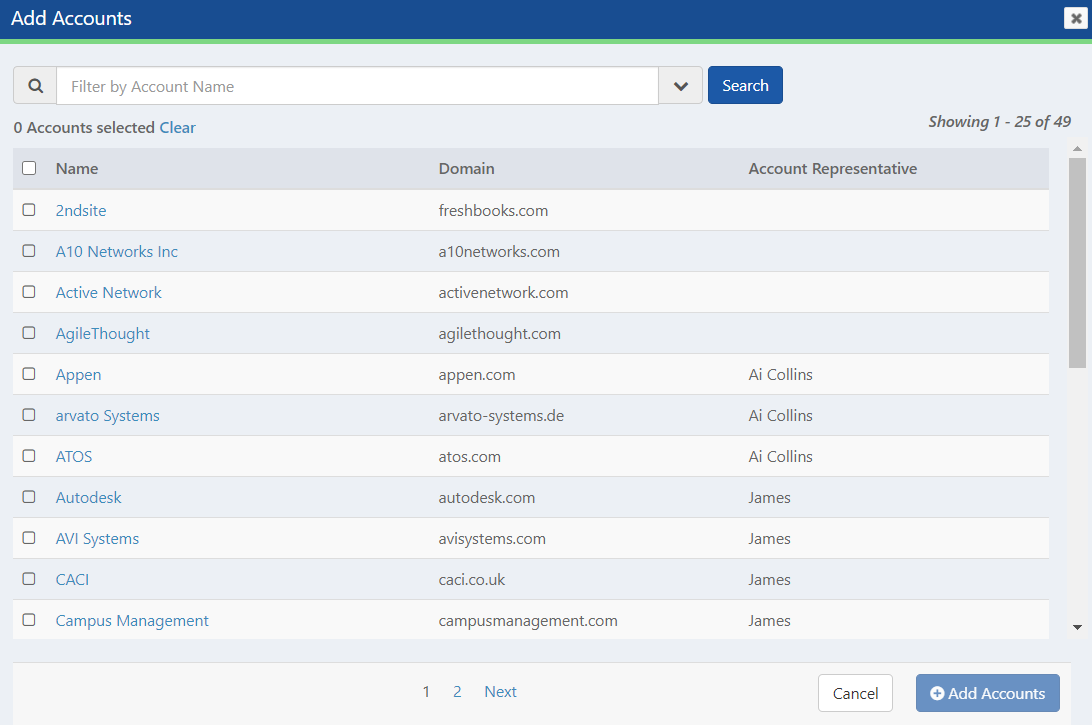Click Ai Collins in the ATOS row
1092x725 pixels.
tap(780, 457)
